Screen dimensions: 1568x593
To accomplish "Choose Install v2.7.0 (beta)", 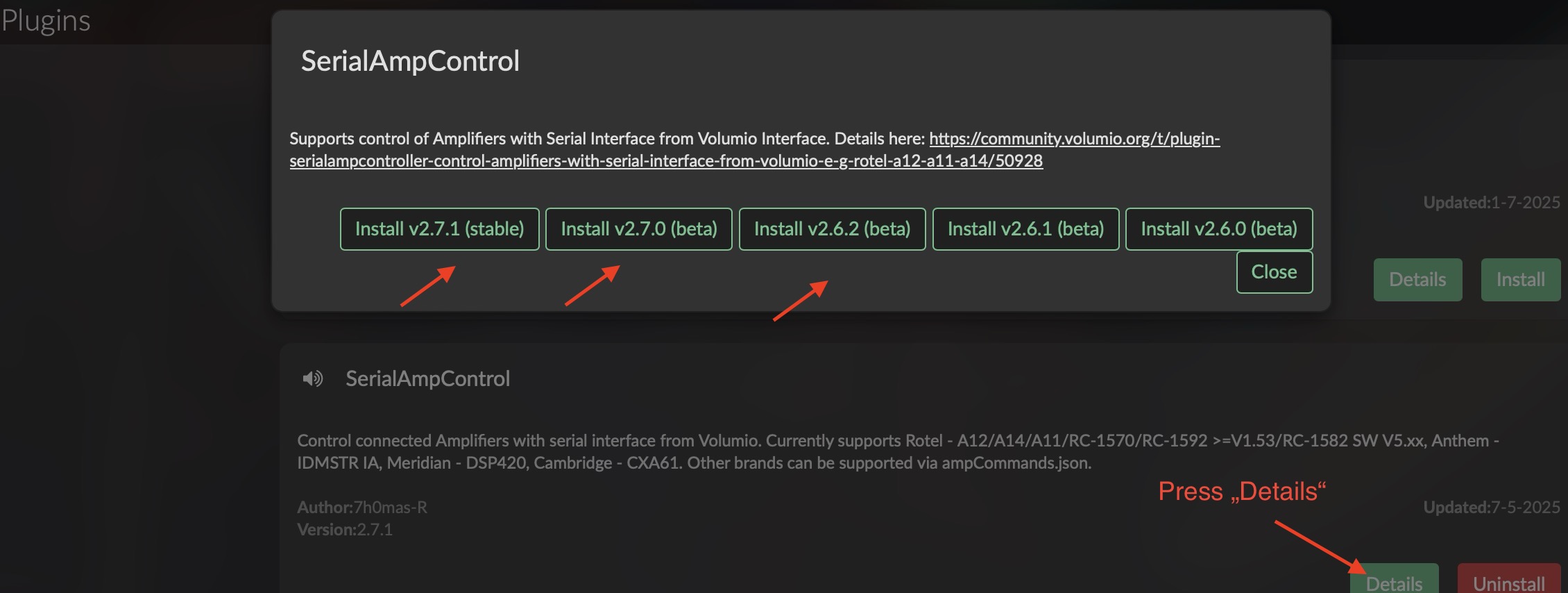I will (x=638, y=229).
